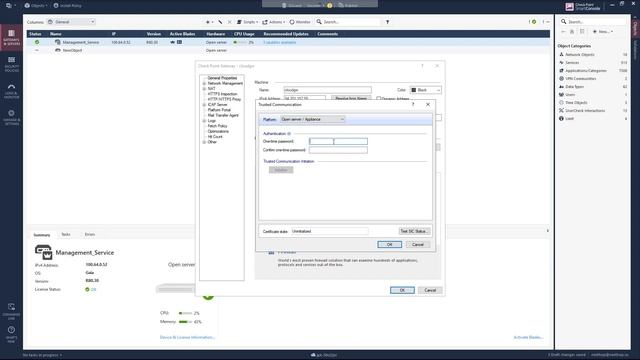Select General Properties in gateway tree
The image size is (640, 360).
coord(222,78)
